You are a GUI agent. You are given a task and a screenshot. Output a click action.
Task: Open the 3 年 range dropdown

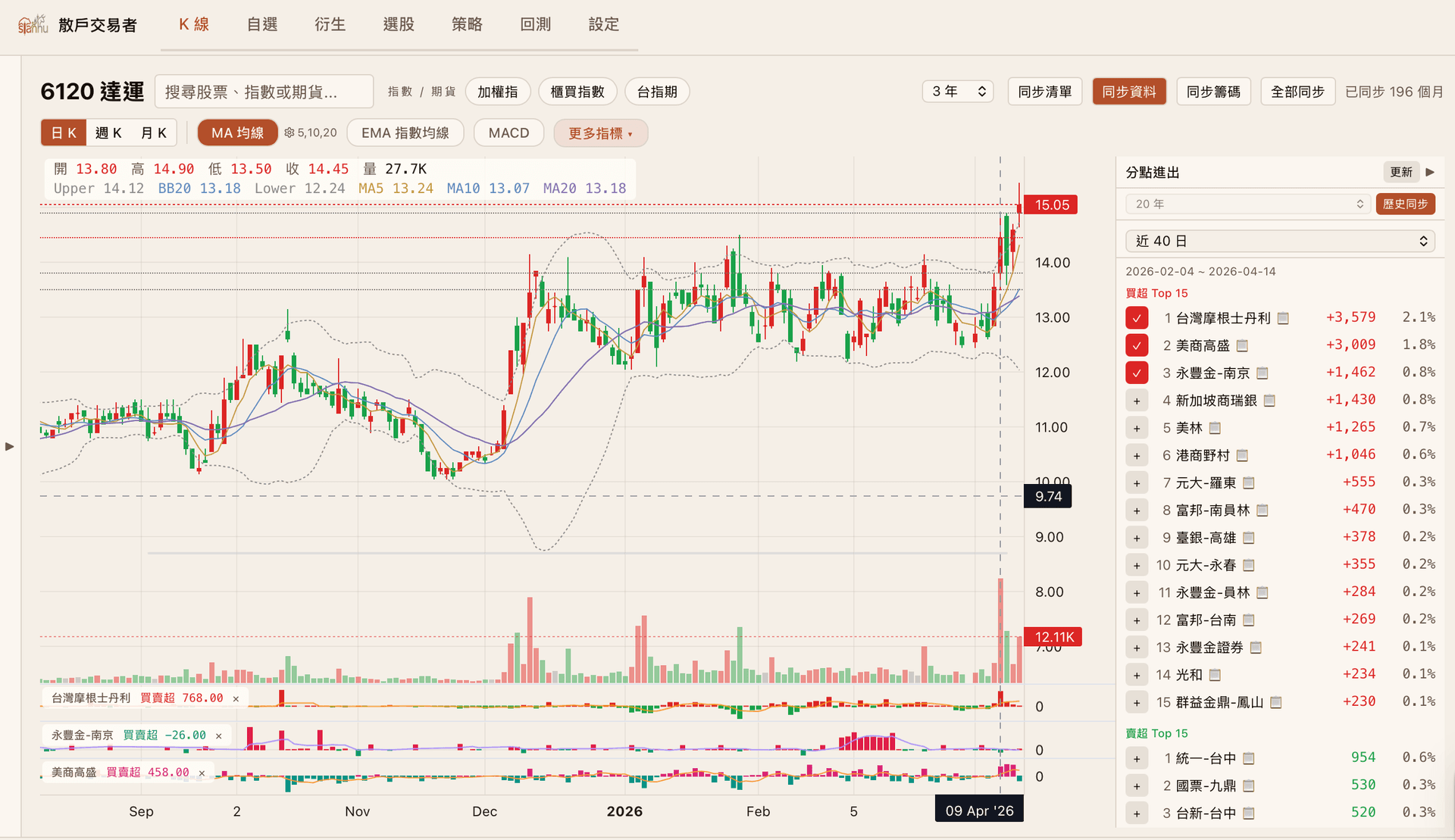(x=958, y=92)
